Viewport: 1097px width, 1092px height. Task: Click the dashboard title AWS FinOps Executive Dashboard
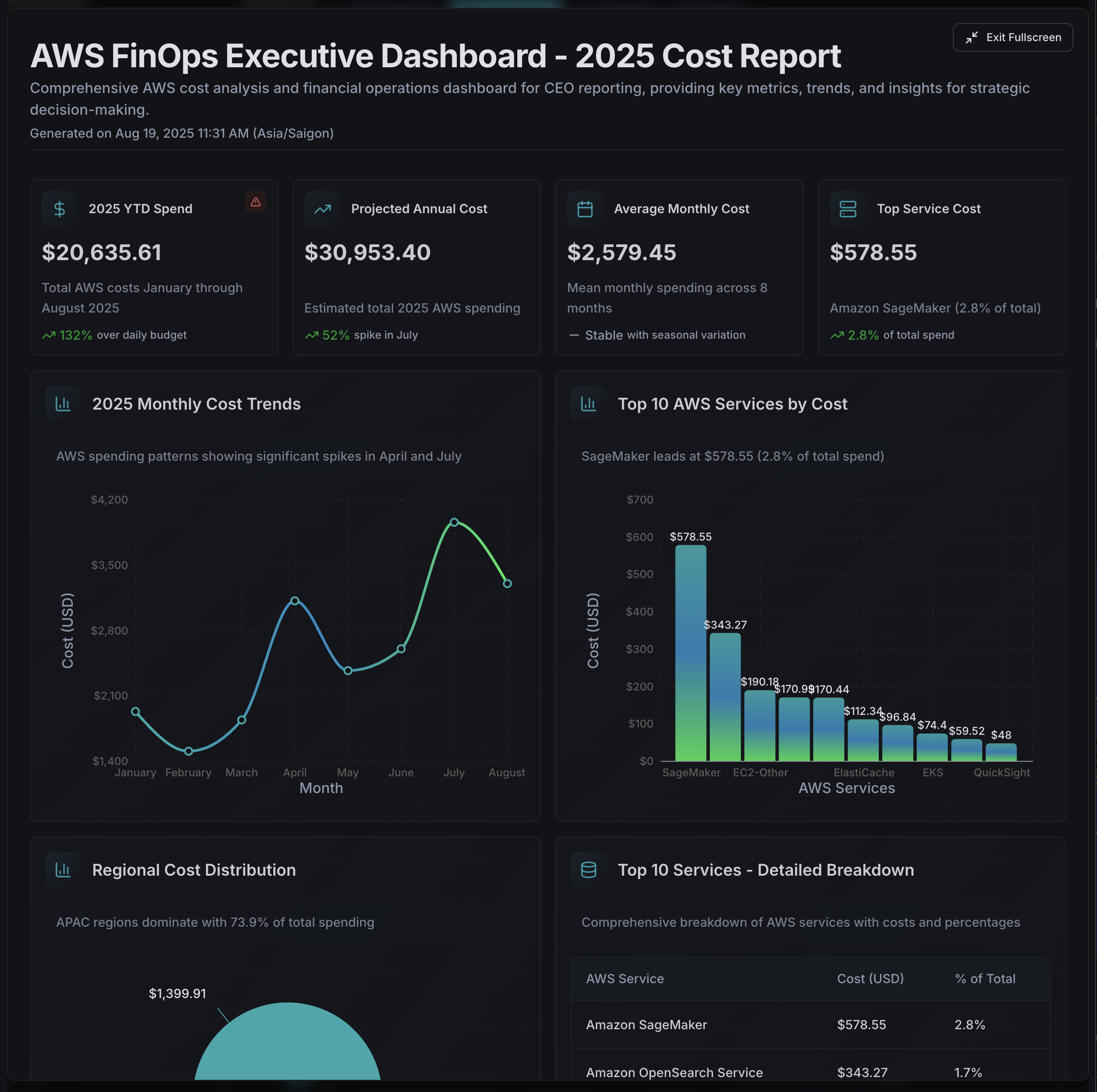[436, 56]
